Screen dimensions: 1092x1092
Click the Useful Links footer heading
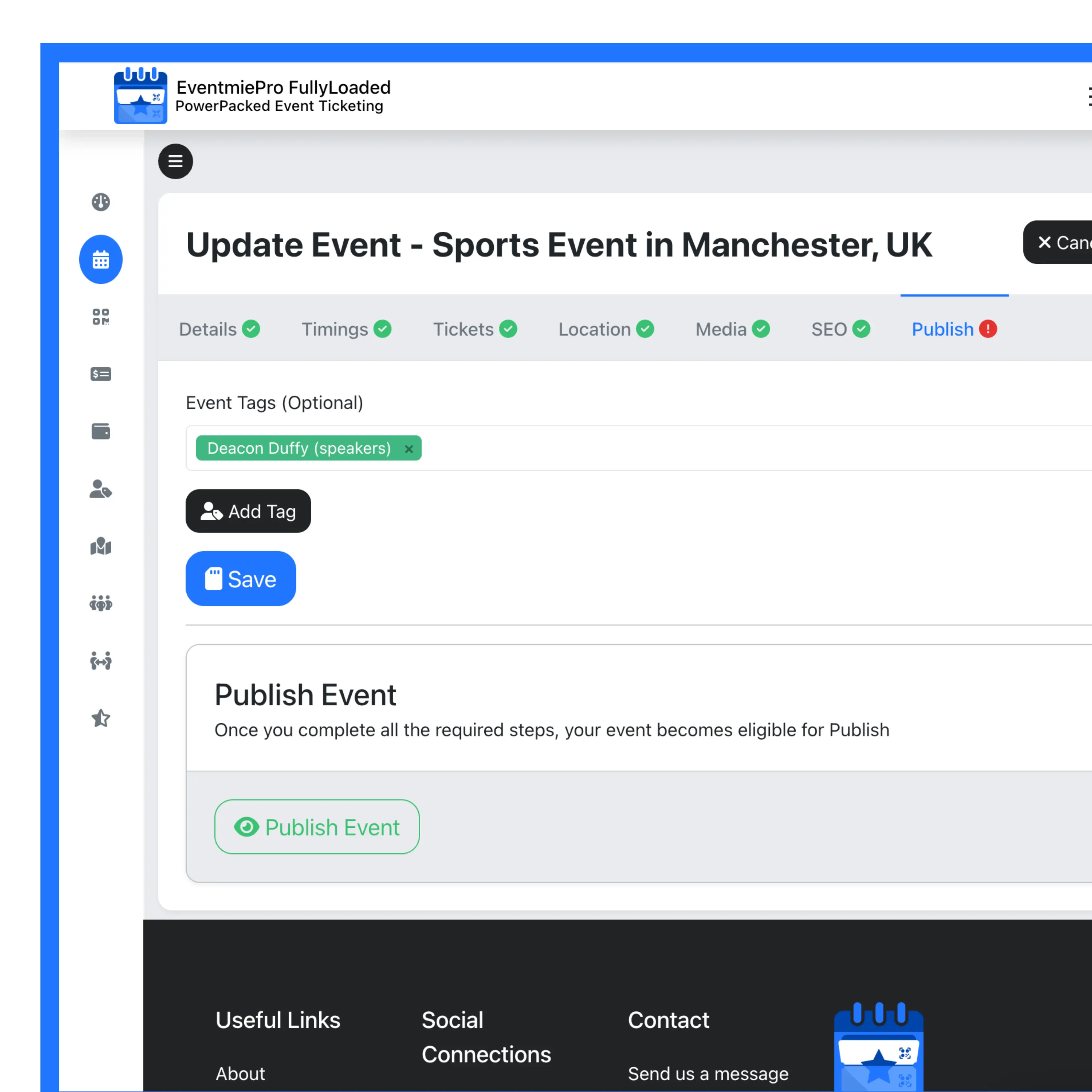click(278, 1020)
